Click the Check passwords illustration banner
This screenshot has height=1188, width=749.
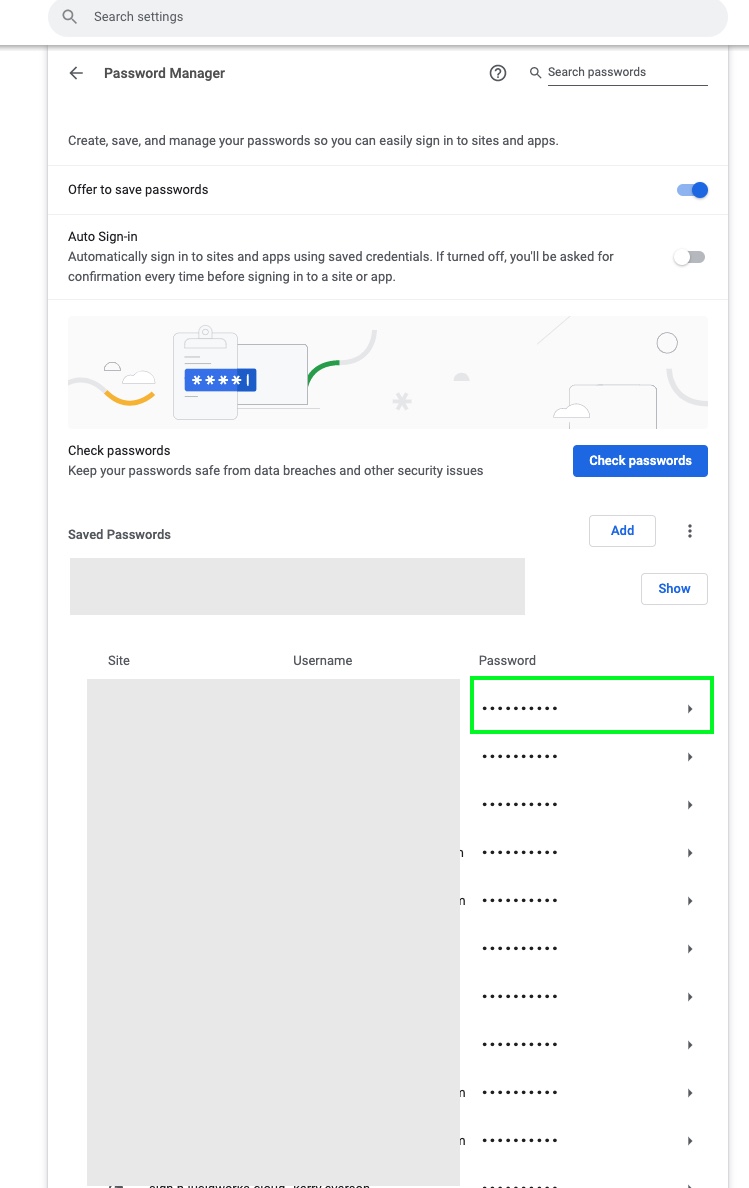pos(387,372)
